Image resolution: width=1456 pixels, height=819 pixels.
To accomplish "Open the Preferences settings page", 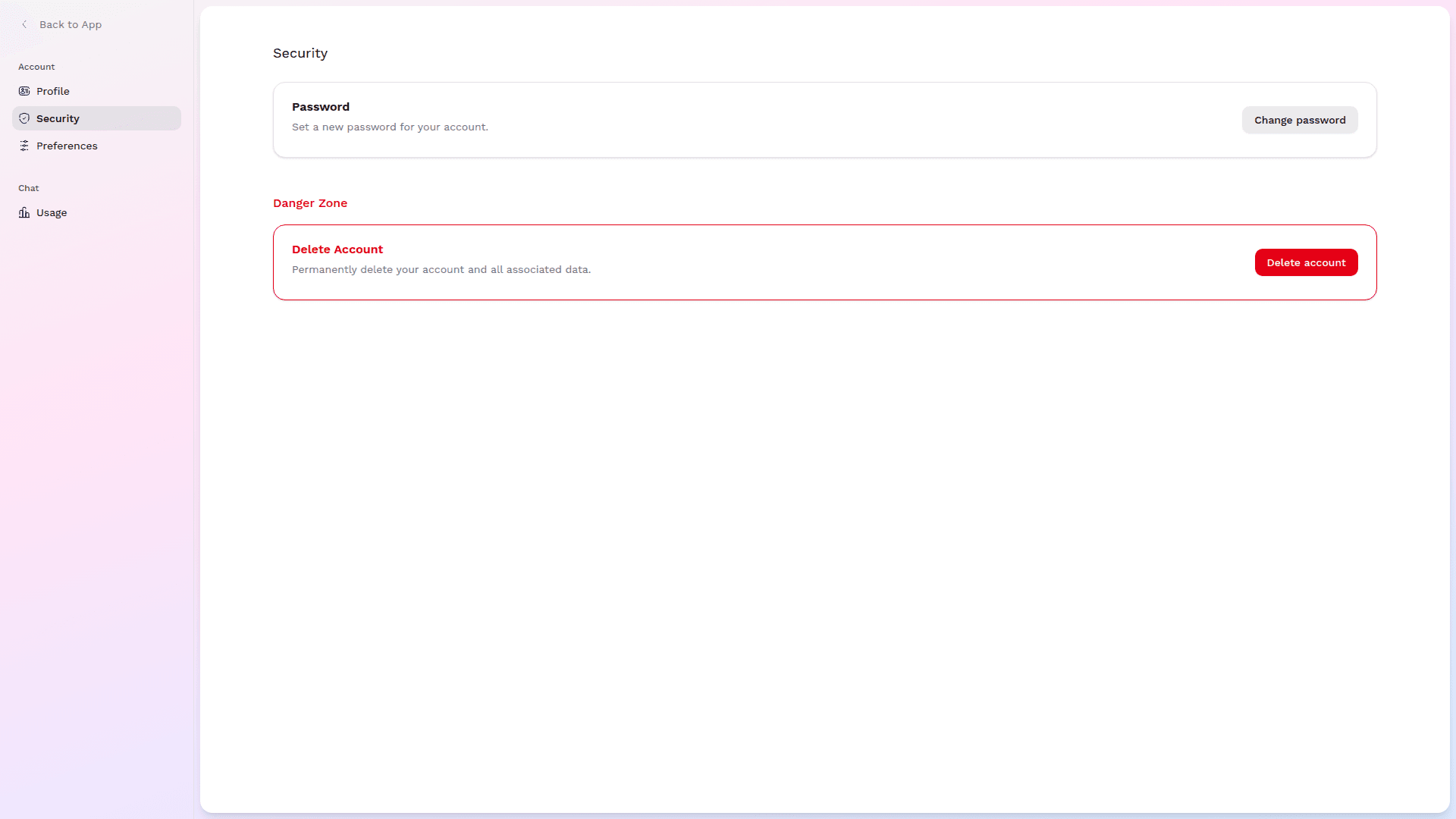I will [67, 146].
